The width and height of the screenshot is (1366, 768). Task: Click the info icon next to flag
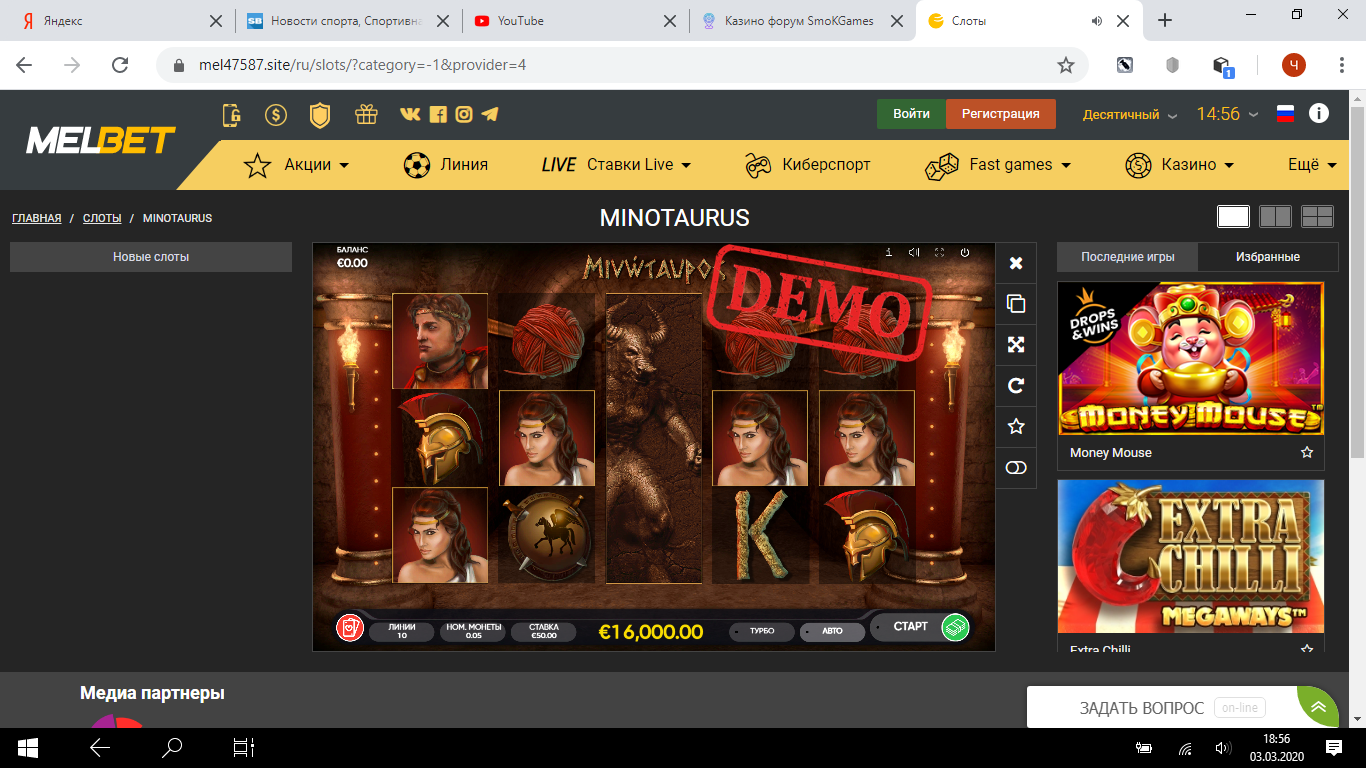coord(1319,113)
